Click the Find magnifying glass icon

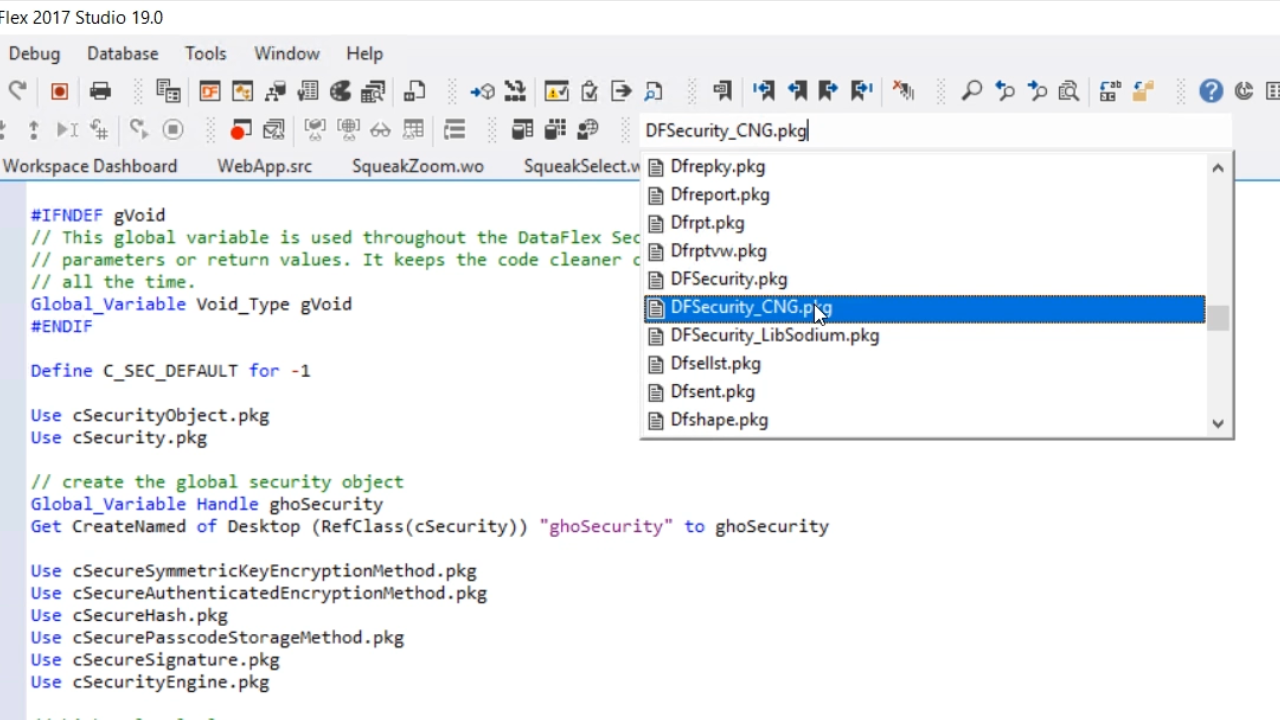[971, 92]
